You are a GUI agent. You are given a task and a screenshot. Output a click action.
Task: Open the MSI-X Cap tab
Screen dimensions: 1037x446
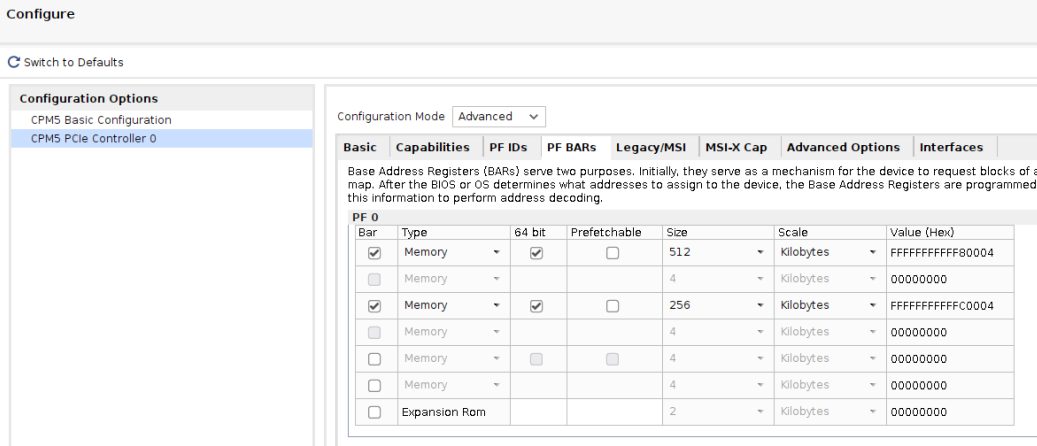point(736,147)
